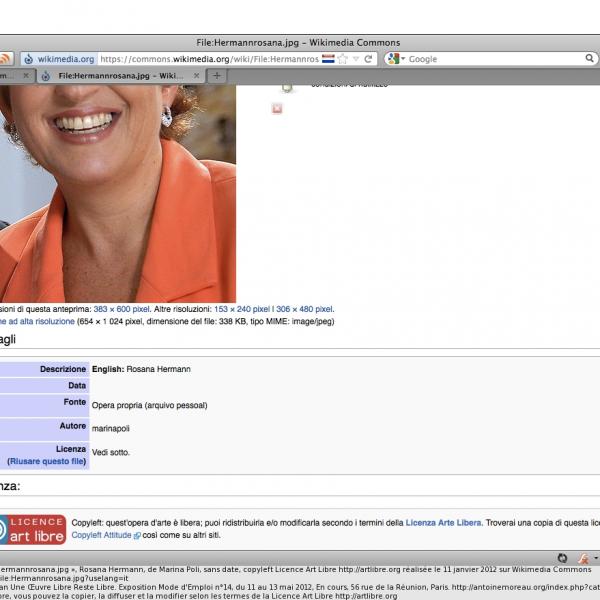Click the magnifier search icon
This screenshot has width=600, height=600.
[590, 58]
